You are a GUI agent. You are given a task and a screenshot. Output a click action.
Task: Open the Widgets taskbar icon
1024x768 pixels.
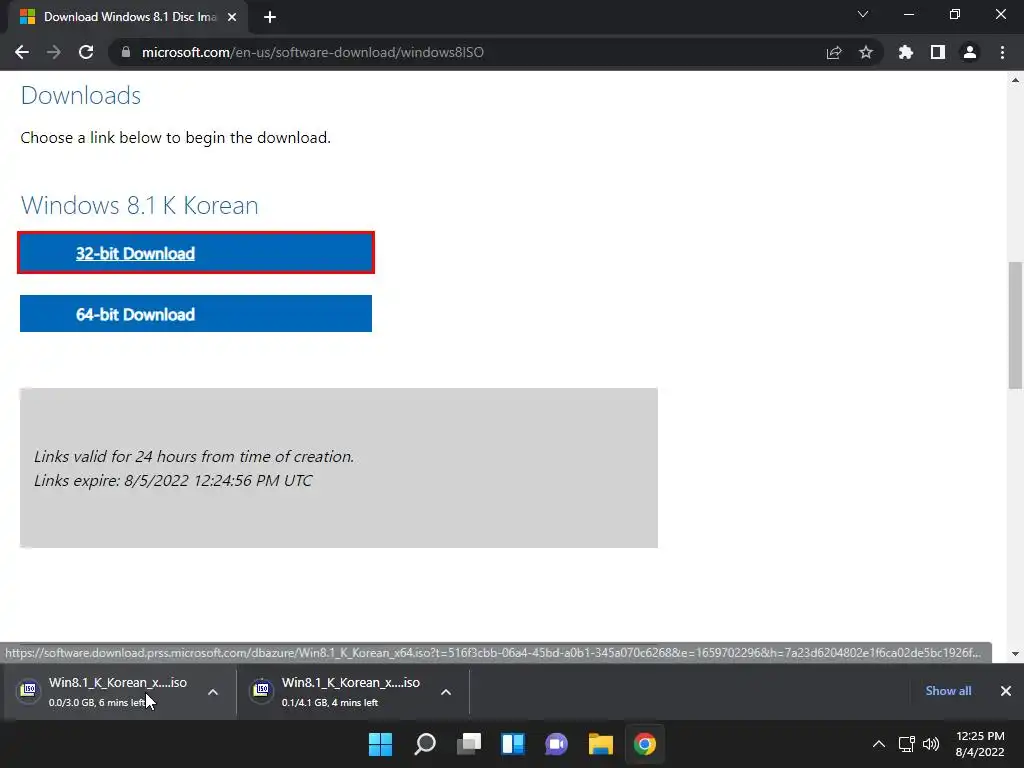(513, 744)
